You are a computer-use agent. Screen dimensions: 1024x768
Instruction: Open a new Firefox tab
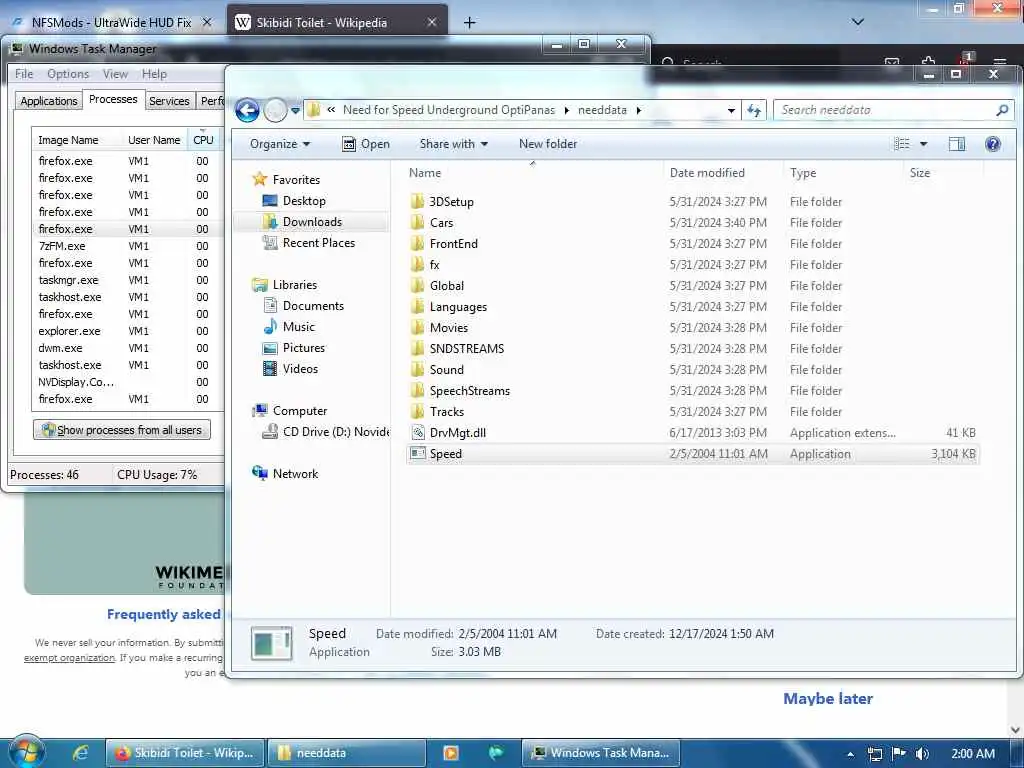point(469,23)
